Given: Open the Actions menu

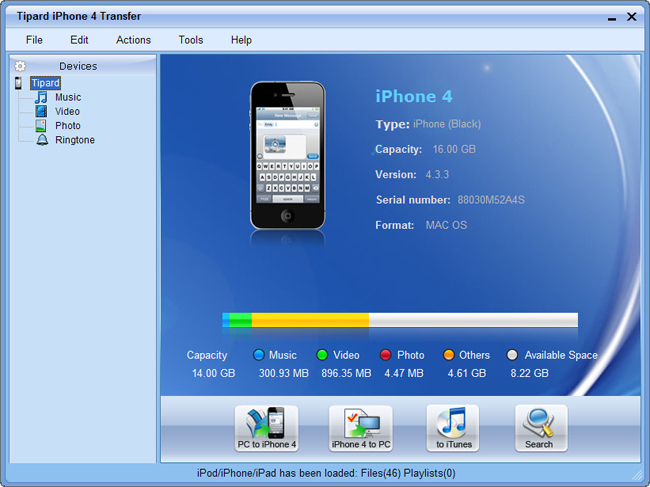Looking at the screenshot, I should click(x=133, y=40).
